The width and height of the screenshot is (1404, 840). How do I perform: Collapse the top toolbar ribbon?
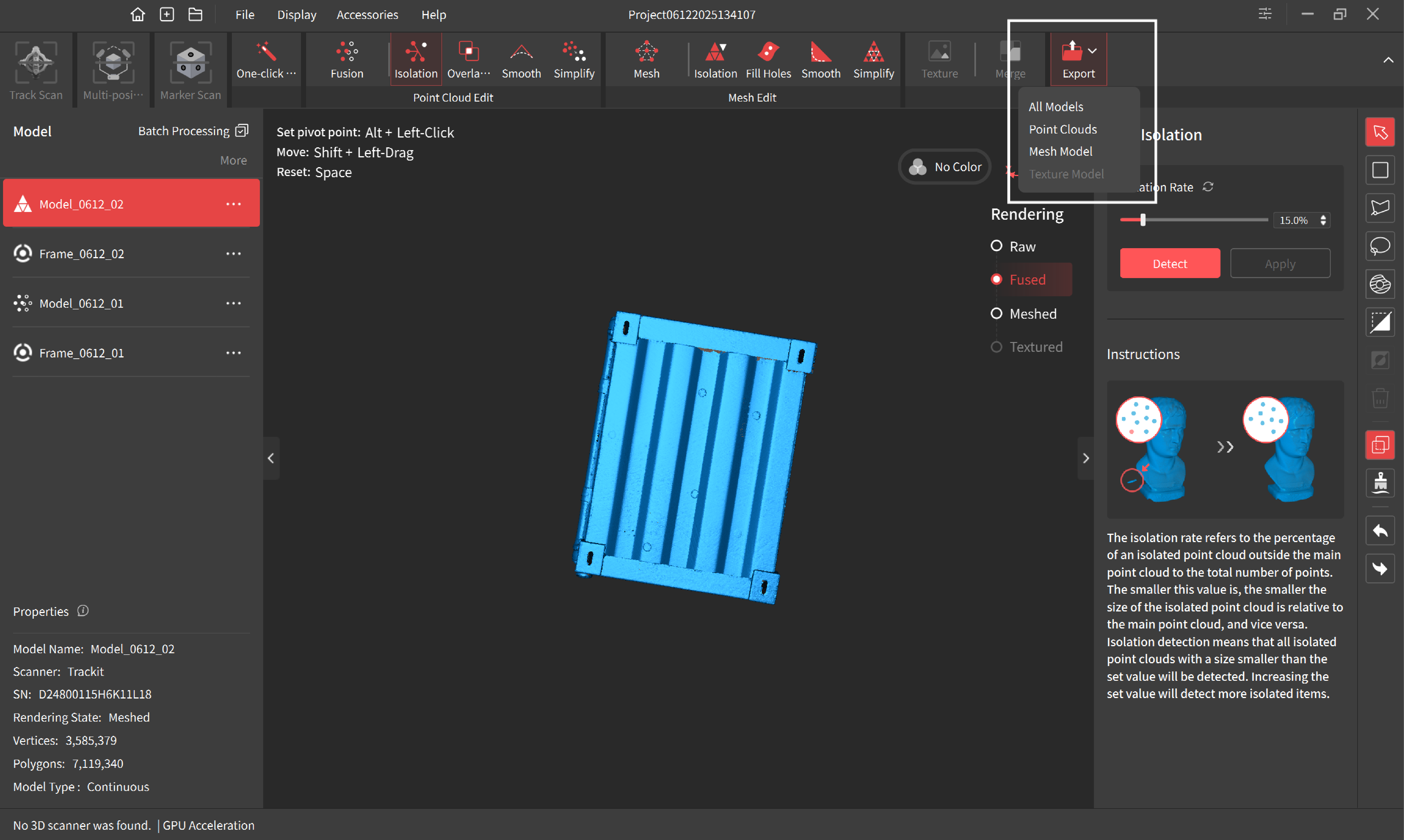[1388, 60]
